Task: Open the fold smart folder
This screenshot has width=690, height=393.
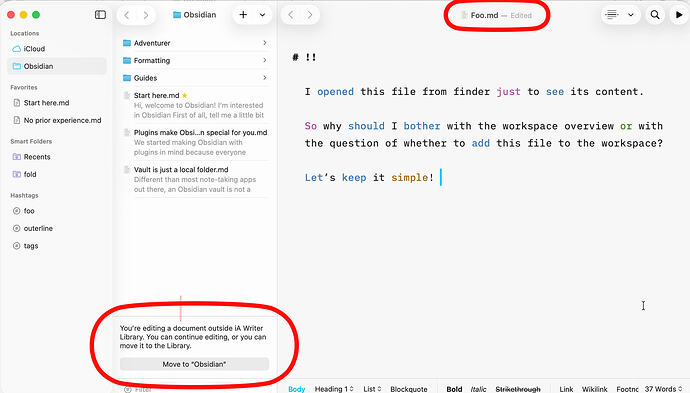Action: (x=56, y=174)
